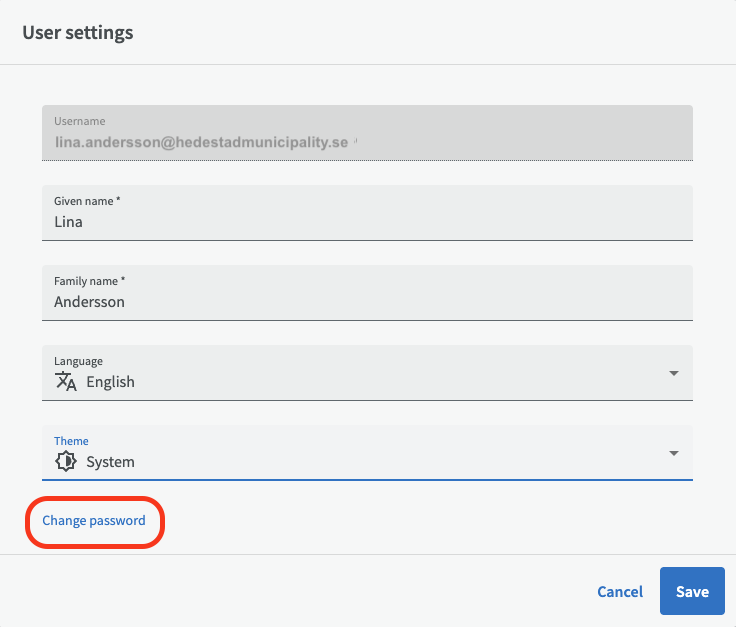Image resolution: width=736 pixels, height=627 pixels.
Task: Click the 'Language' field label
Action: (x=78, y=361)
